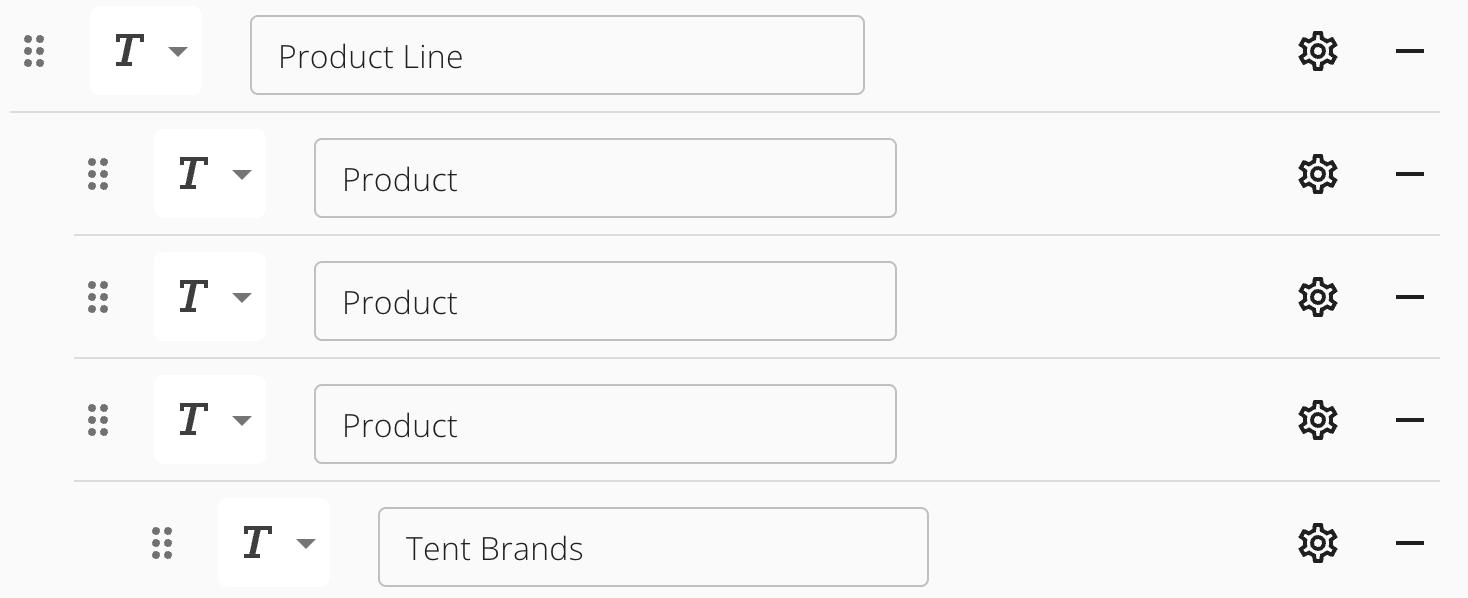Remove the Tent Brands field with minus icon
The height and width of the screenshot is (598, 1468).
point(1409,543)
